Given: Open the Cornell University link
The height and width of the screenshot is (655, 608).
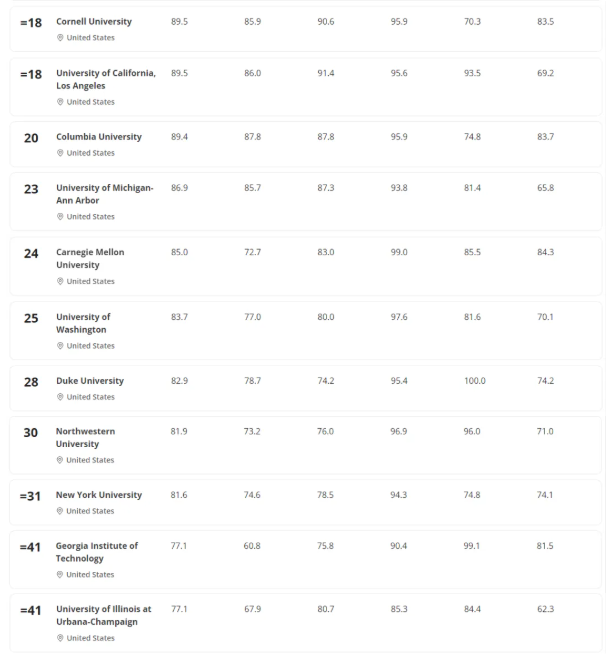Looking at the screenshot, I should click(93, 21).
